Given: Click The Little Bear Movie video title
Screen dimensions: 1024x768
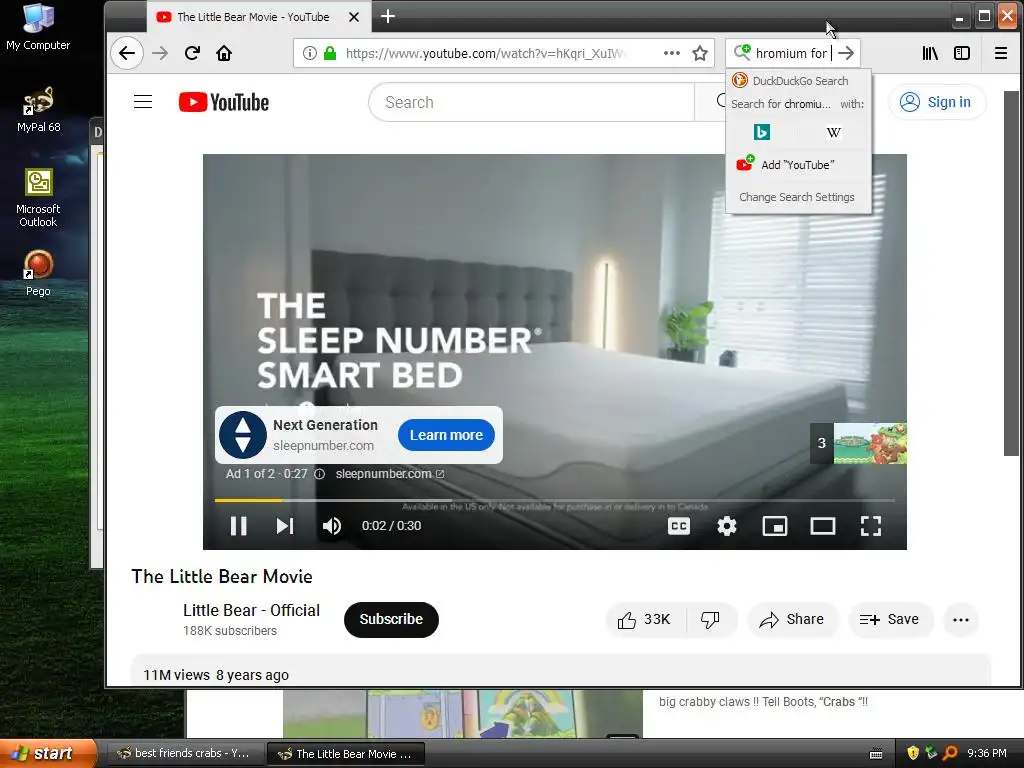Looking at the screenshot, I should pyautogui.click(x=222, y=576).
